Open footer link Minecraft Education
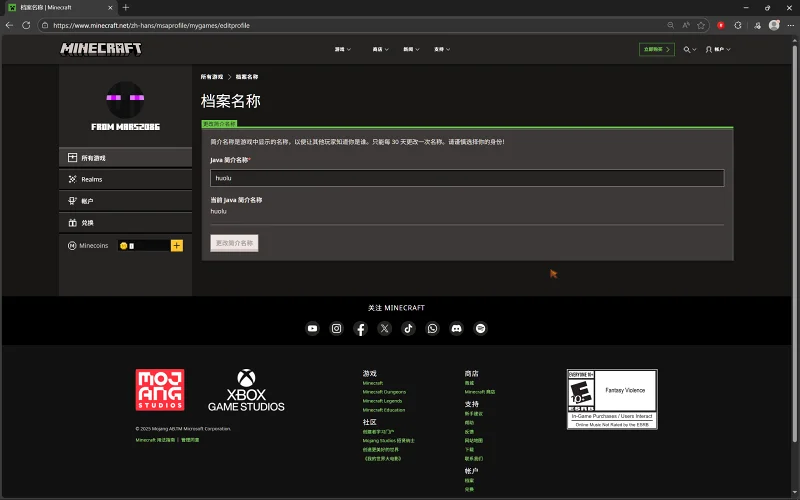Screen dimensions: 800x500 coord(384,410)
